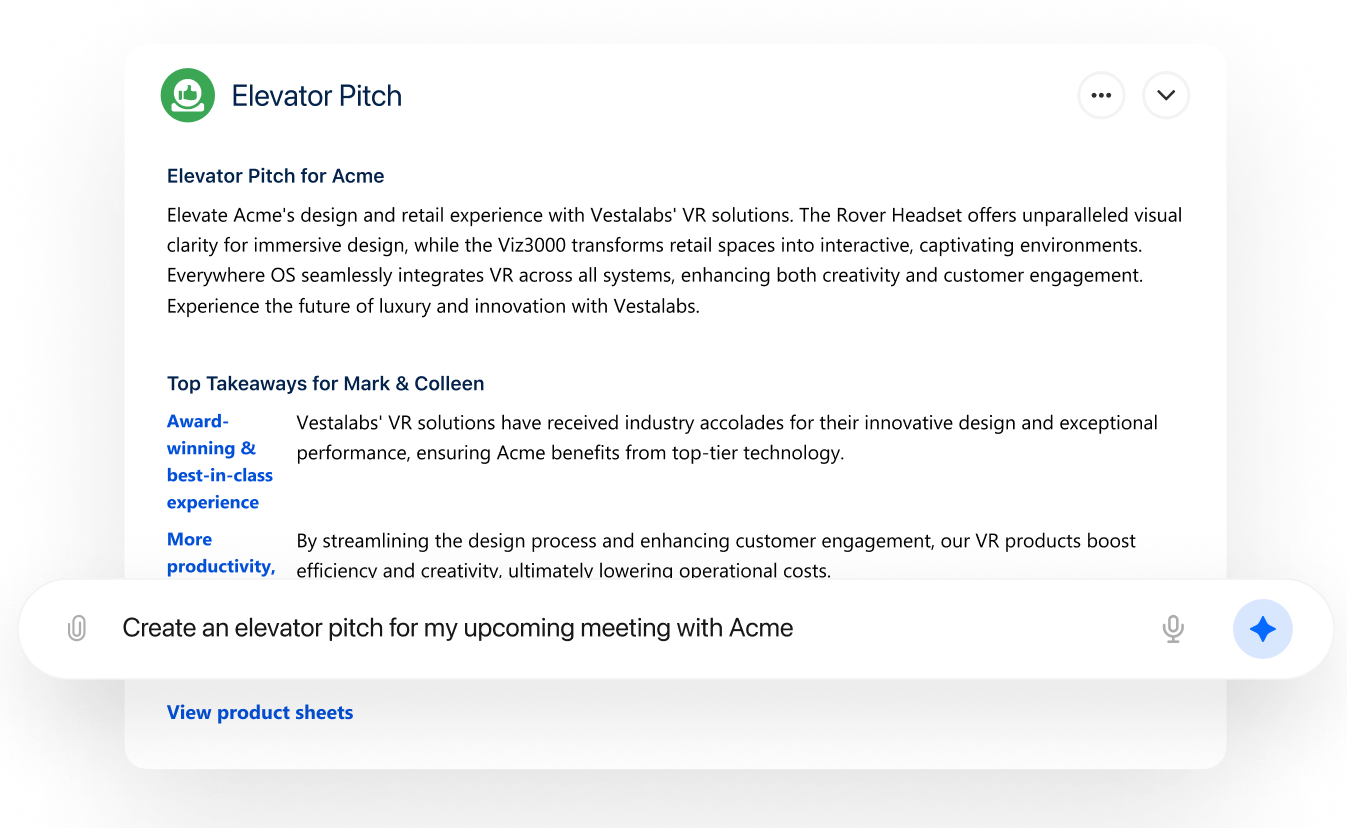Click the Top Takeaways for Mark & Colleen heading
The height and width of the screenshot is (828, 1347).
coord(325,384)
